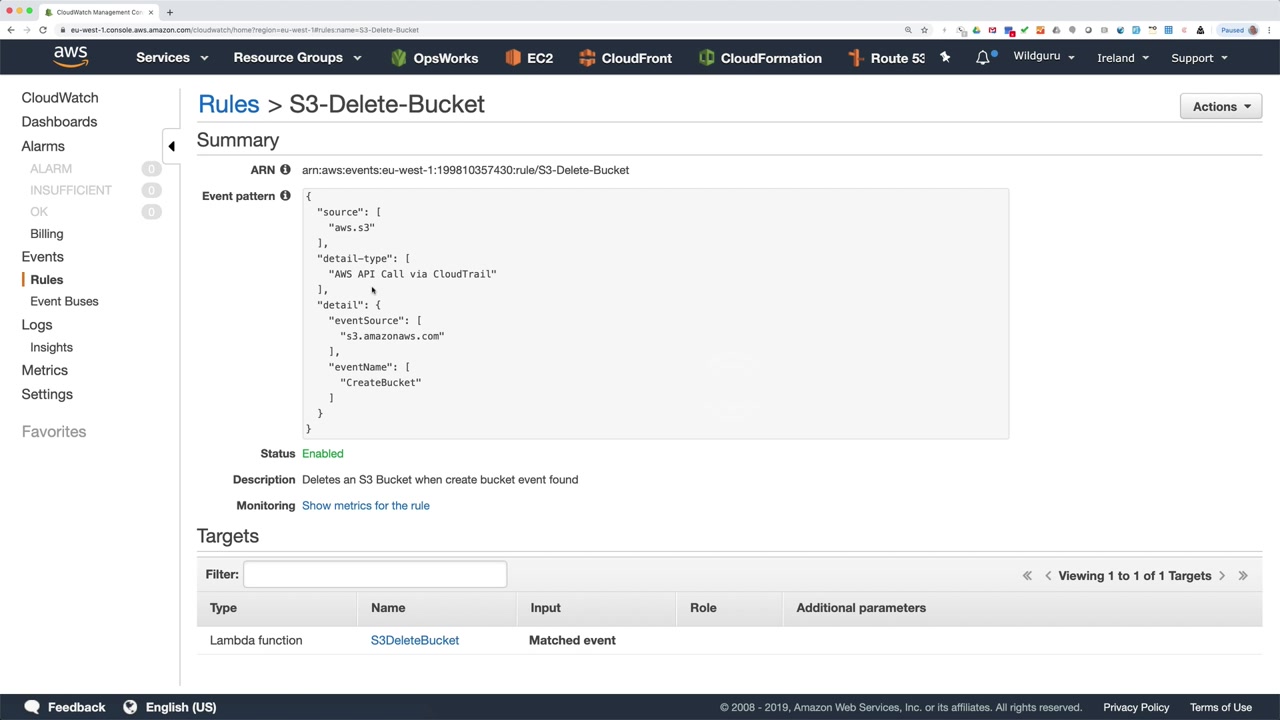Go to last page of targets
Screen dimensions: 1280x720
(1243, 576)
